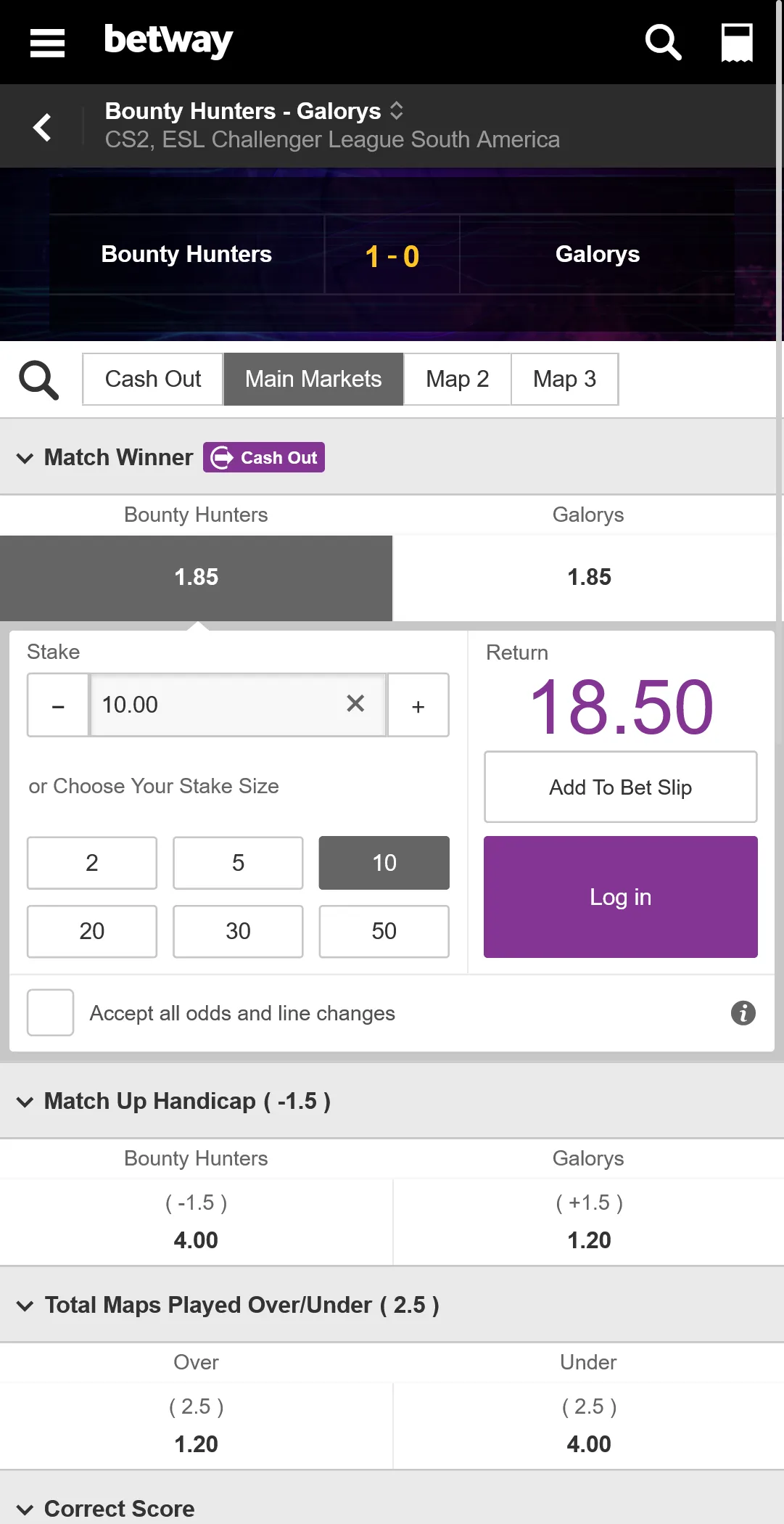
Task: Increase stake with the plus button
Action: (x=418, y=705)
